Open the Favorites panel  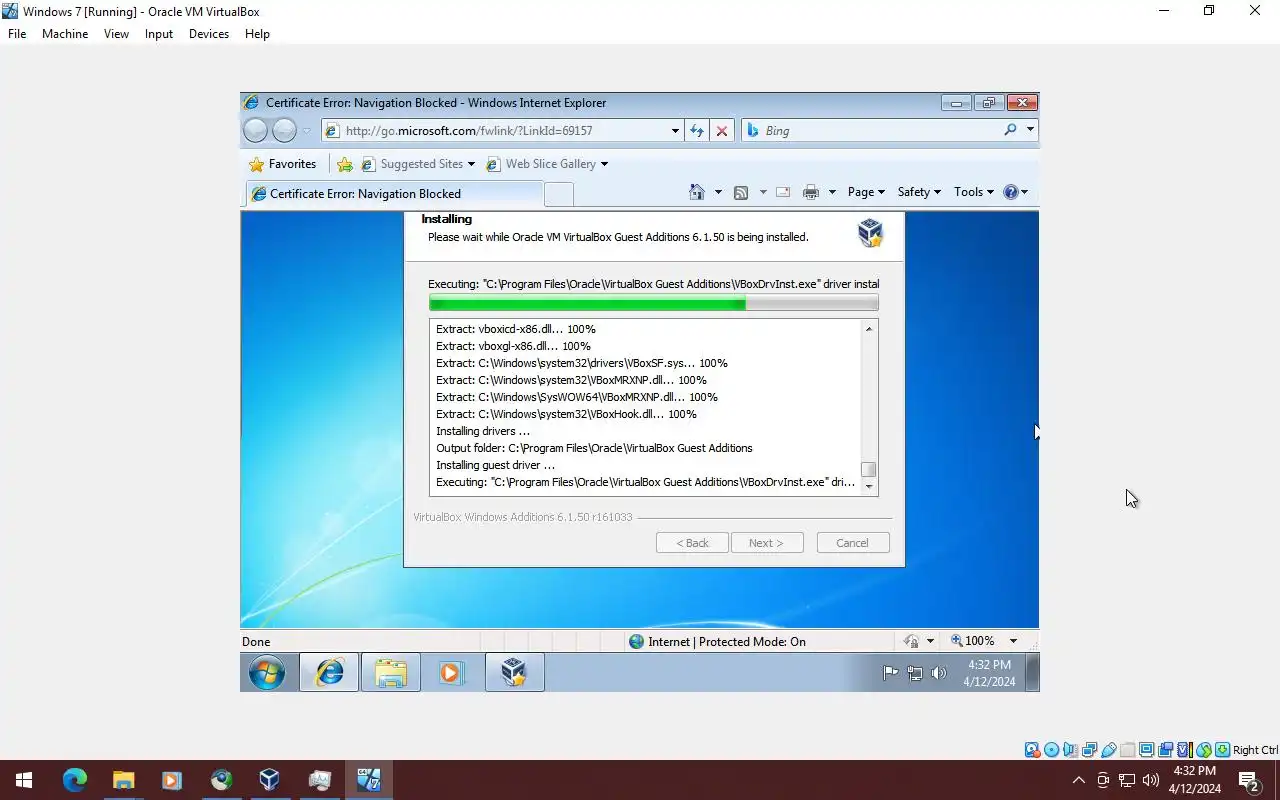pyautogui.click(x=282, y=164)
